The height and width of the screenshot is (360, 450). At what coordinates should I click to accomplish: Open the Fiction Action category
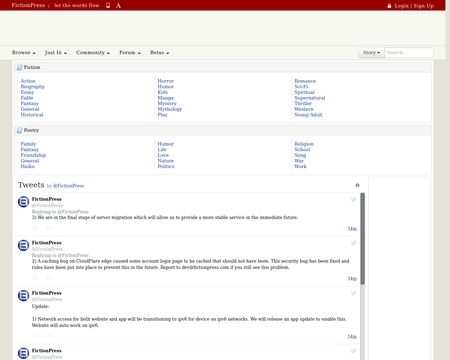point(28,81)
